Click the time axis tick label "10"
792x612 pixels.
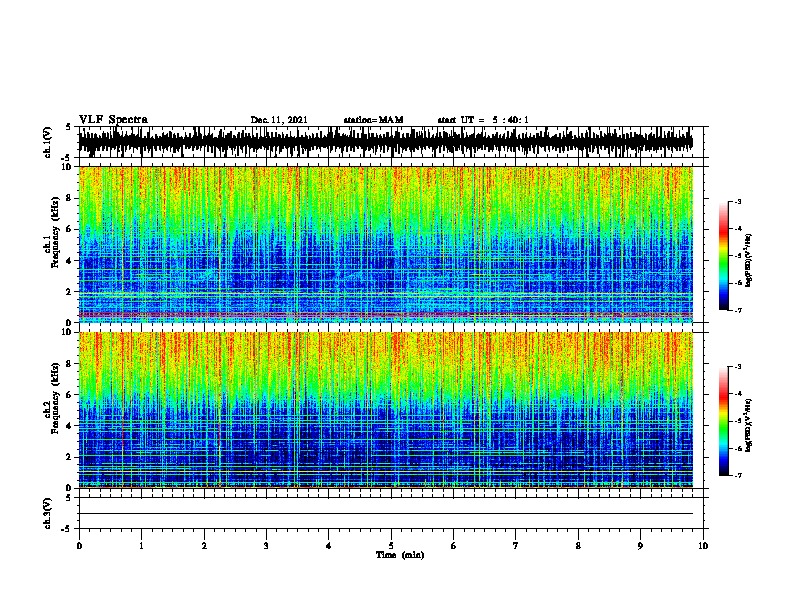coord(703,546)
